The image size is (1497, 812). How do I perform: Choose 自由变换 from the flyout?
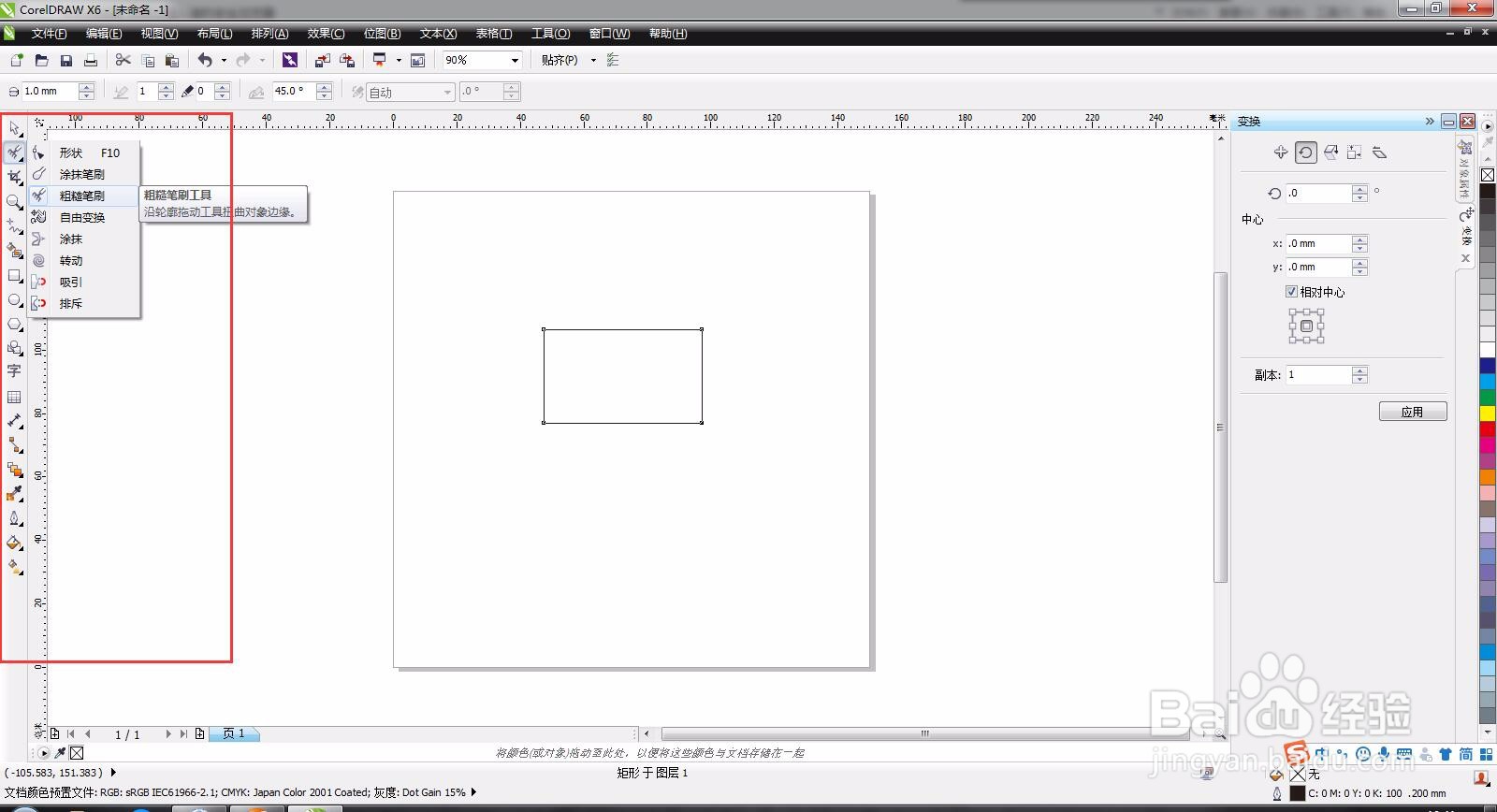(84, 217)
